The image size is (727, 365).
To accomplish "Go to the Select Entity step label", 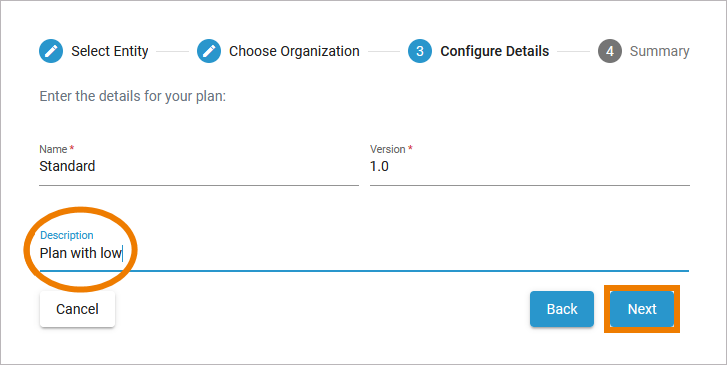I will click(110, 51).
